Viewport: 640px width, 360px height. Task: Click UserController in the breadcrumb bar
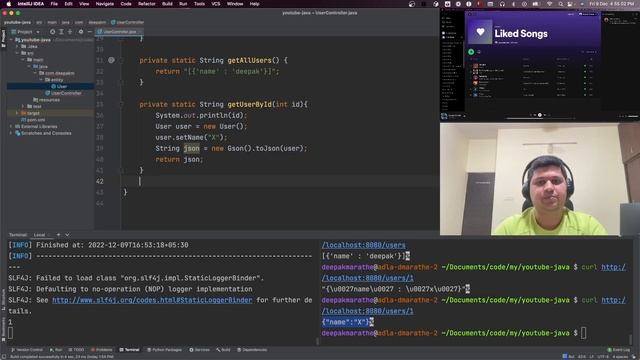[127, 22]
